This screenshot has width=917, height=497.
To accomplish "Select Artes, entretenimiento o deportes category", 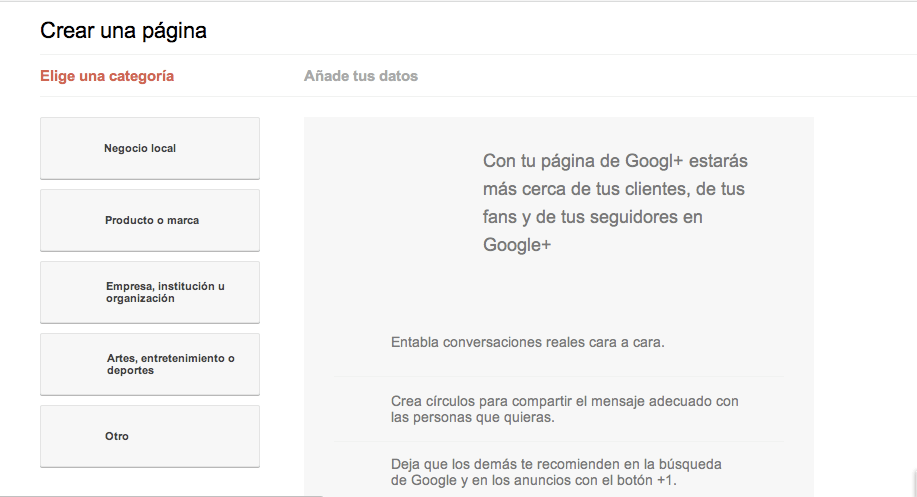I will point(149,364).
